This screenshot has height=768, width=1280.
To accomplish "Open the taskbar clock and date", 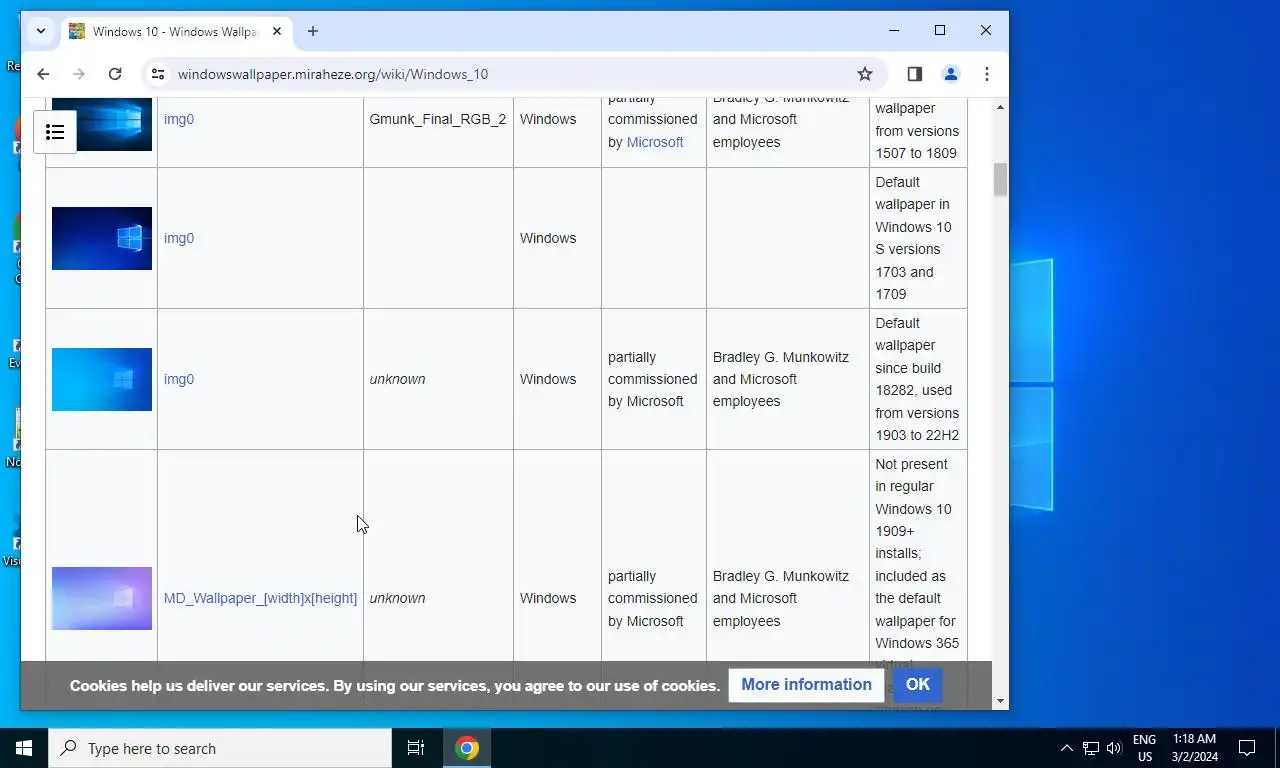I will [x=1194, y=748].
